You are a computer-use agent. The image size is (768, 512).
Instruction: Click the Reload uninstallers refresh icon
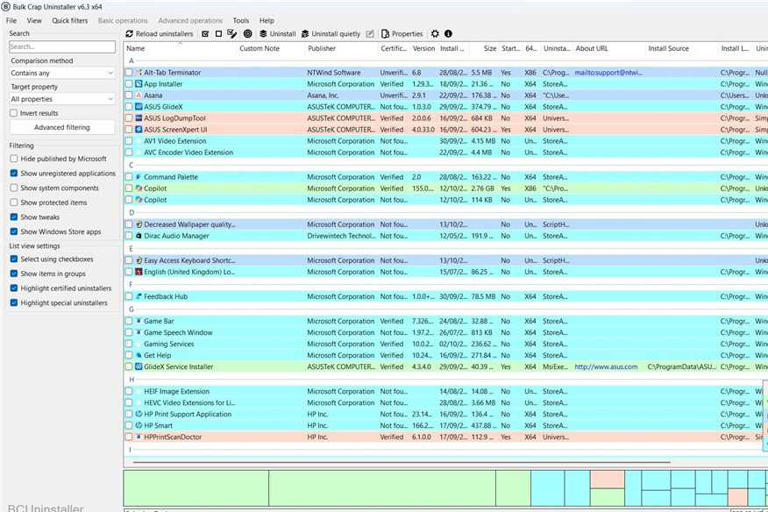(129, 34)
